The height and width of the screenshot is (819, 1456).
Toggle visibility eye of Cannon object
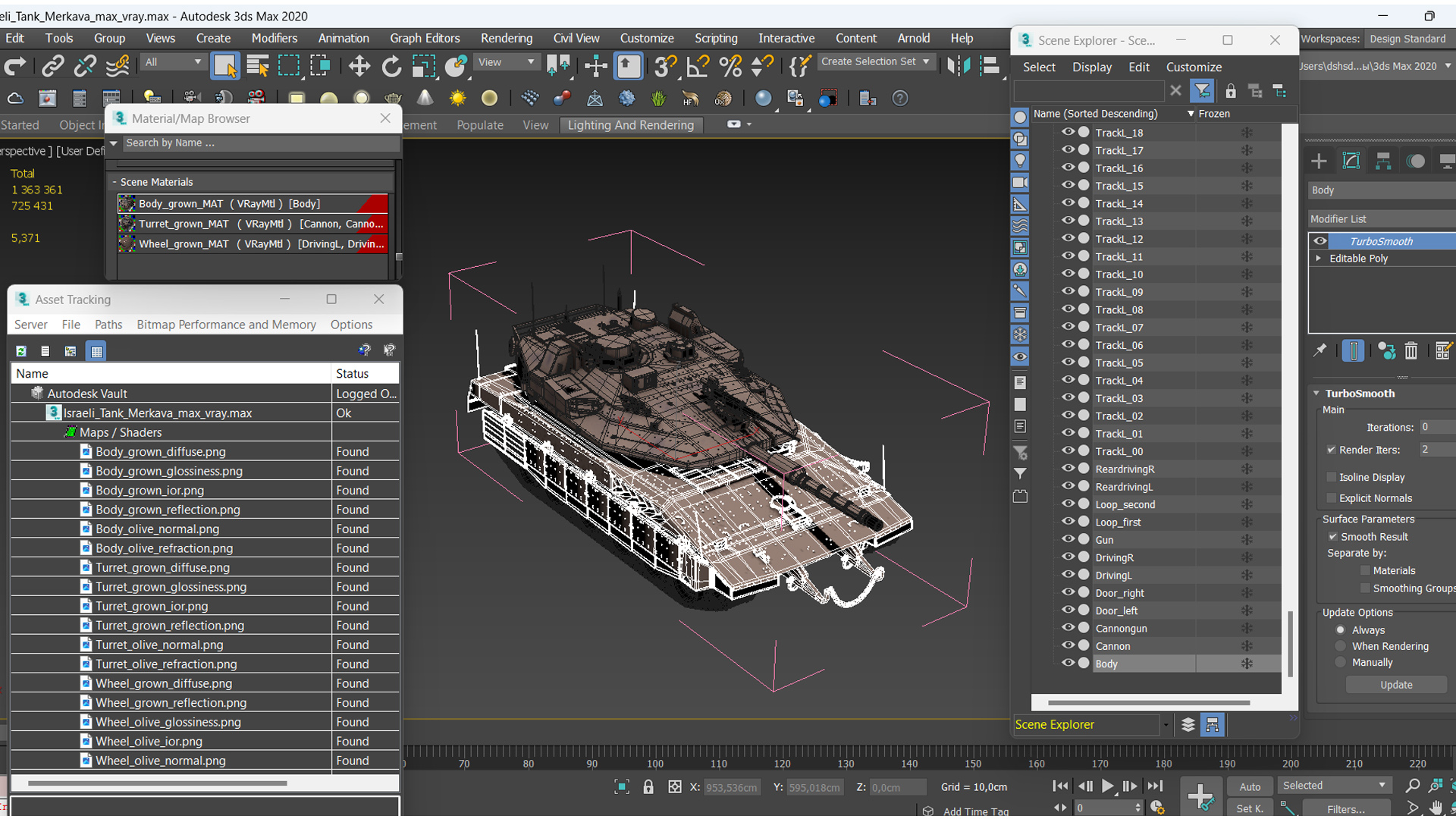pos(1068,645)
